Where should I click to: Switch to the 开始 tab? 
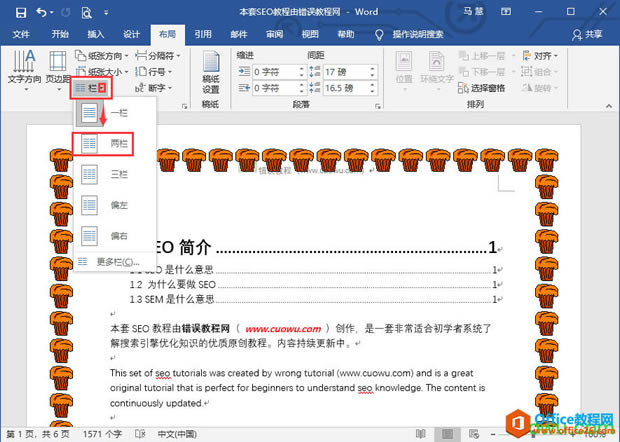tap(60, 34)
